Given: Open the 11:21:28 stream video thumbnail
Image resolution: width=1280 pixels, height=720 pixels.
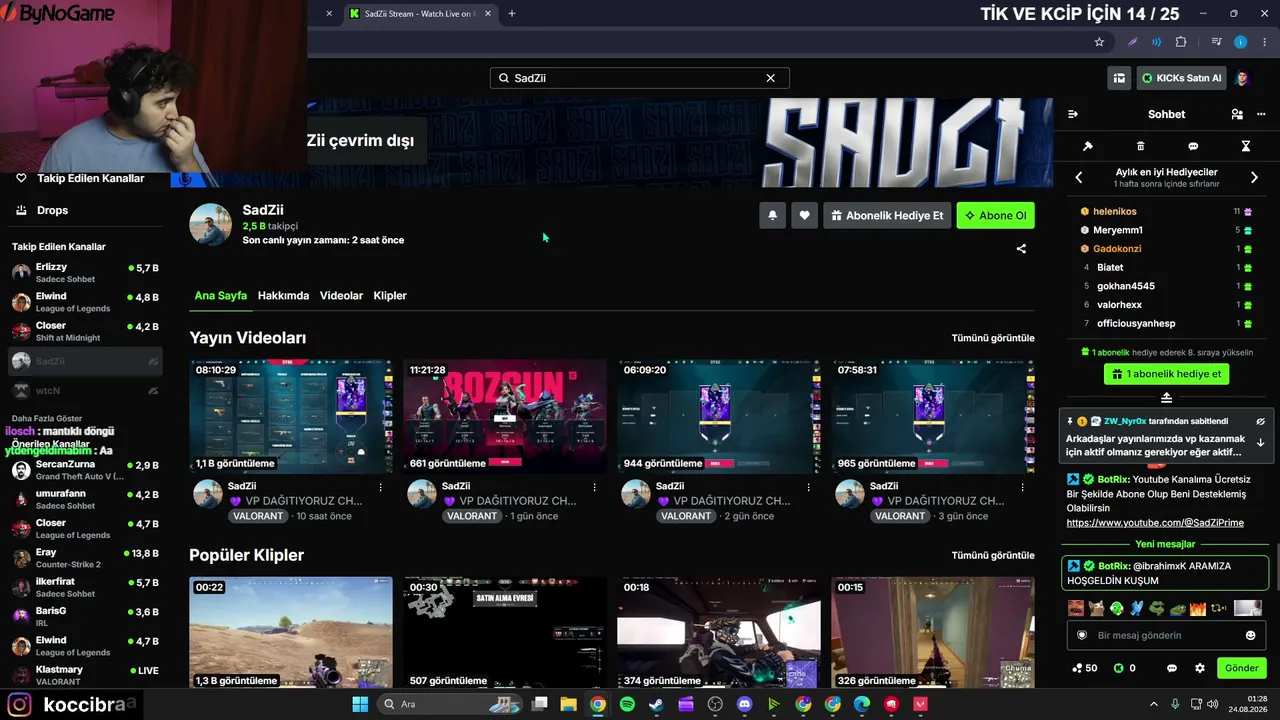Looking at the screenshot, I should [505, 416].
